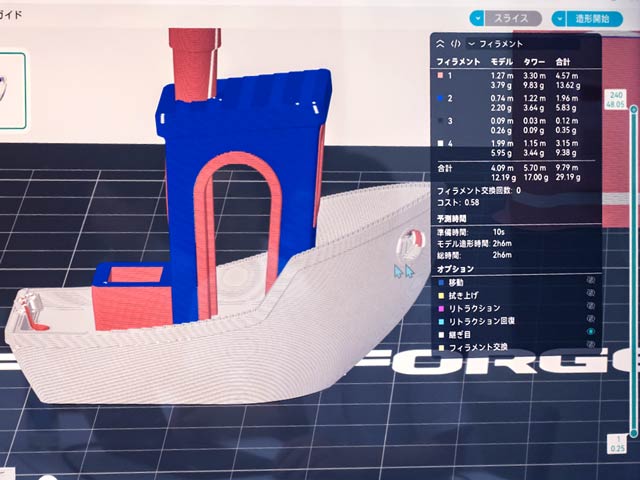Click the 9.79 m grand total length

(567, 168)
